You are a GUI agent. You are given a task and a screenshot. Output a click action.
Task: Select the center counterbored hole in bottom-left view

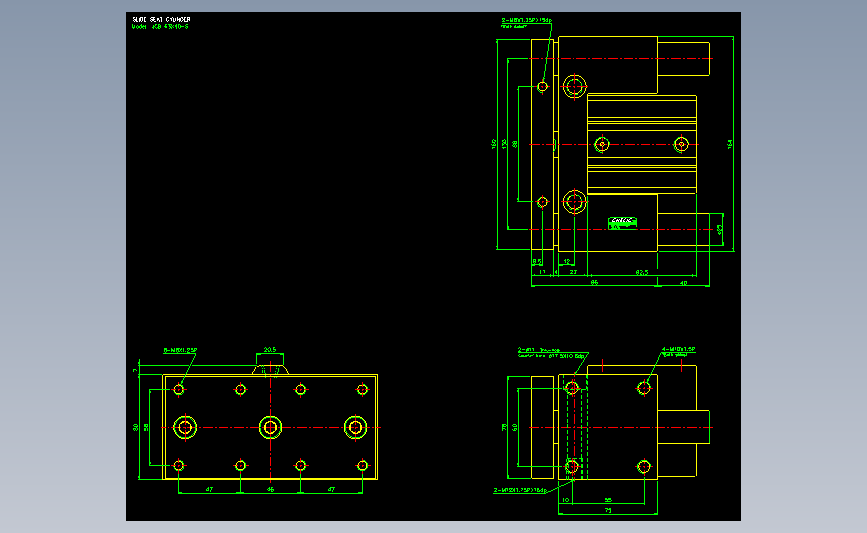coord(270,427)
